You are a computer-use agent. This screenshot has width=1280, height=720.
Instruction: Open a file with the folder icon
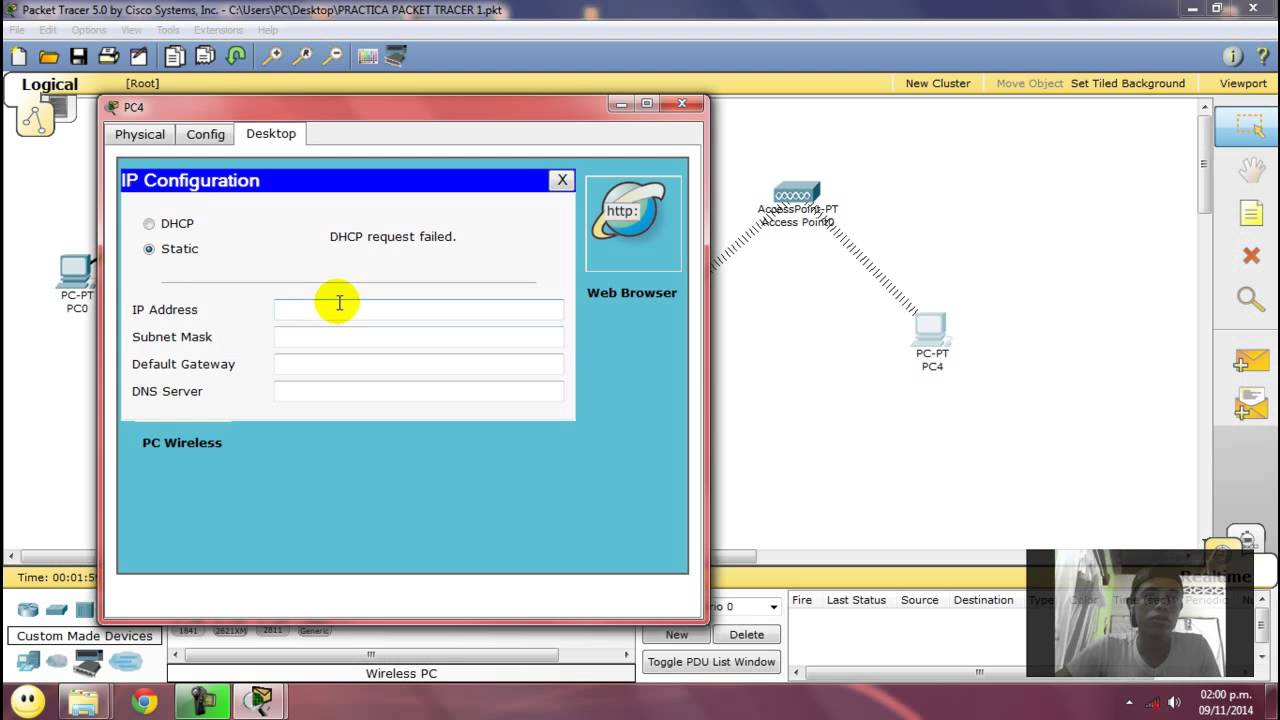pos(49,57)
